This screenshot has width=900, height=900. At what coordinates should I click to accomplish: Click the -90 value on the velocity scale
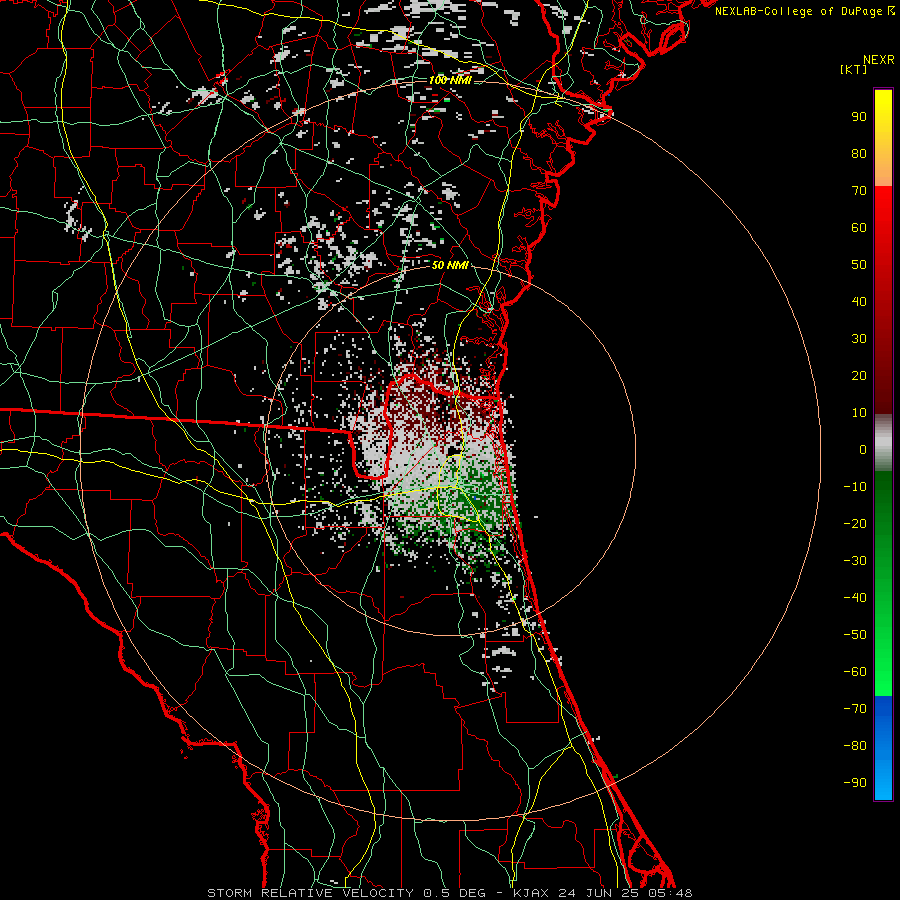855,783
